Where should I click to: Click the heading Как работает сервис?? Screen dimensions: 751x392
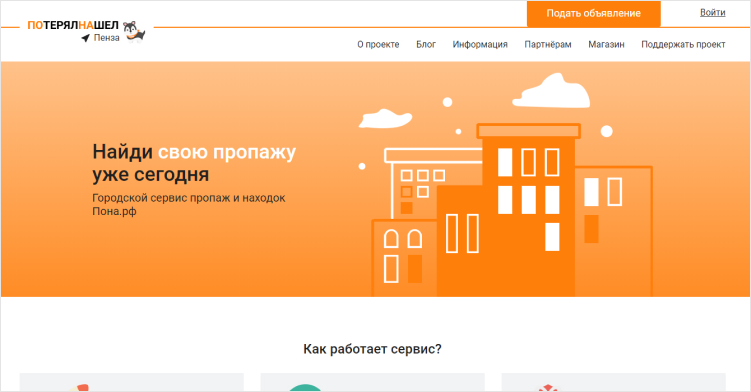372,349
